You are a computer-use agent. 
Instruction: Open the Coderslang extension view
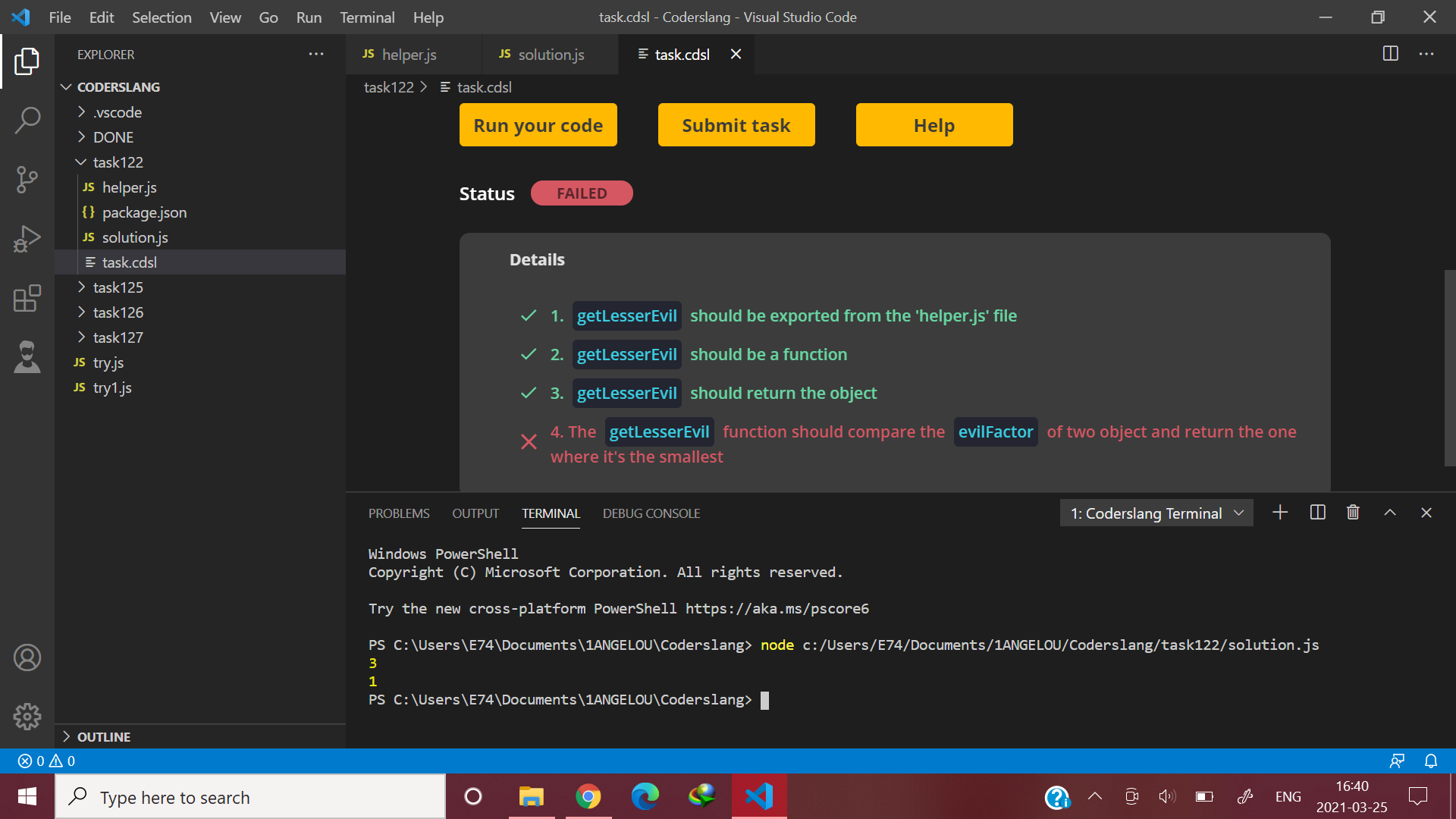pos(27,357)
